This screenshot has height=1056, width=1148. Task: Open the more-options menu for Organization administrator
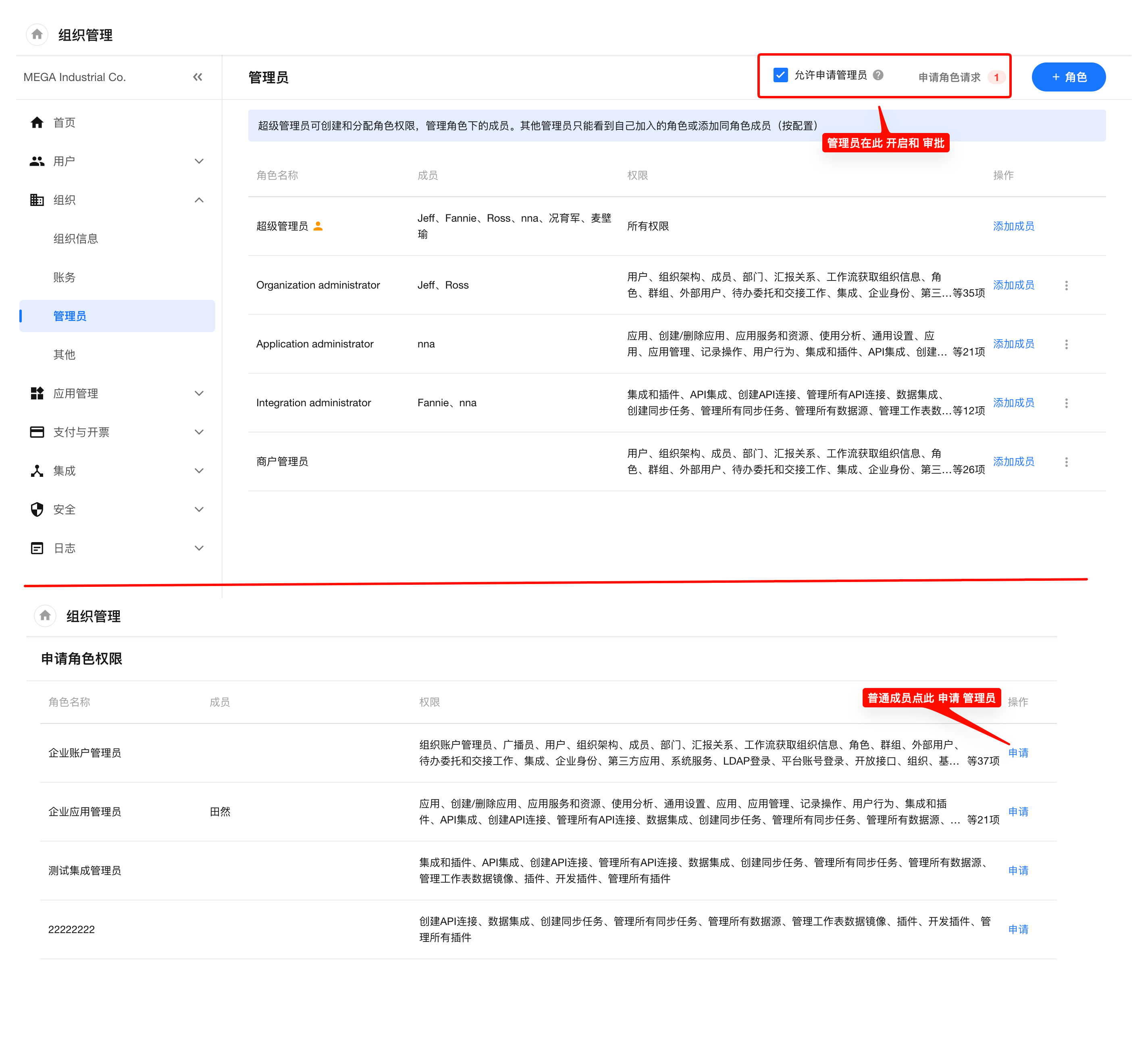coord(1066,285)
